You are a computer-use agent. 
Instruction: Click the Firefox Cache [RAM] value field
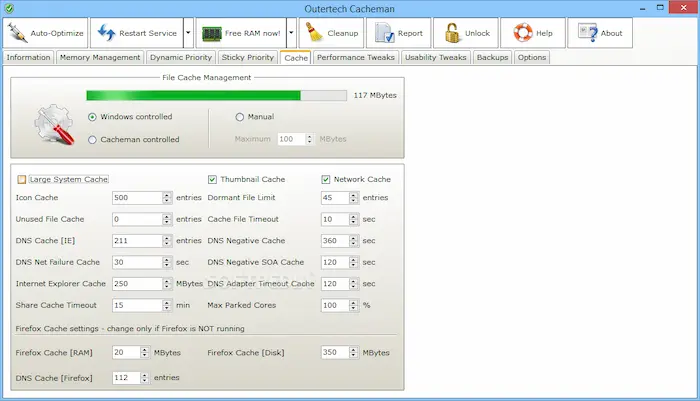tap(126, 352)
